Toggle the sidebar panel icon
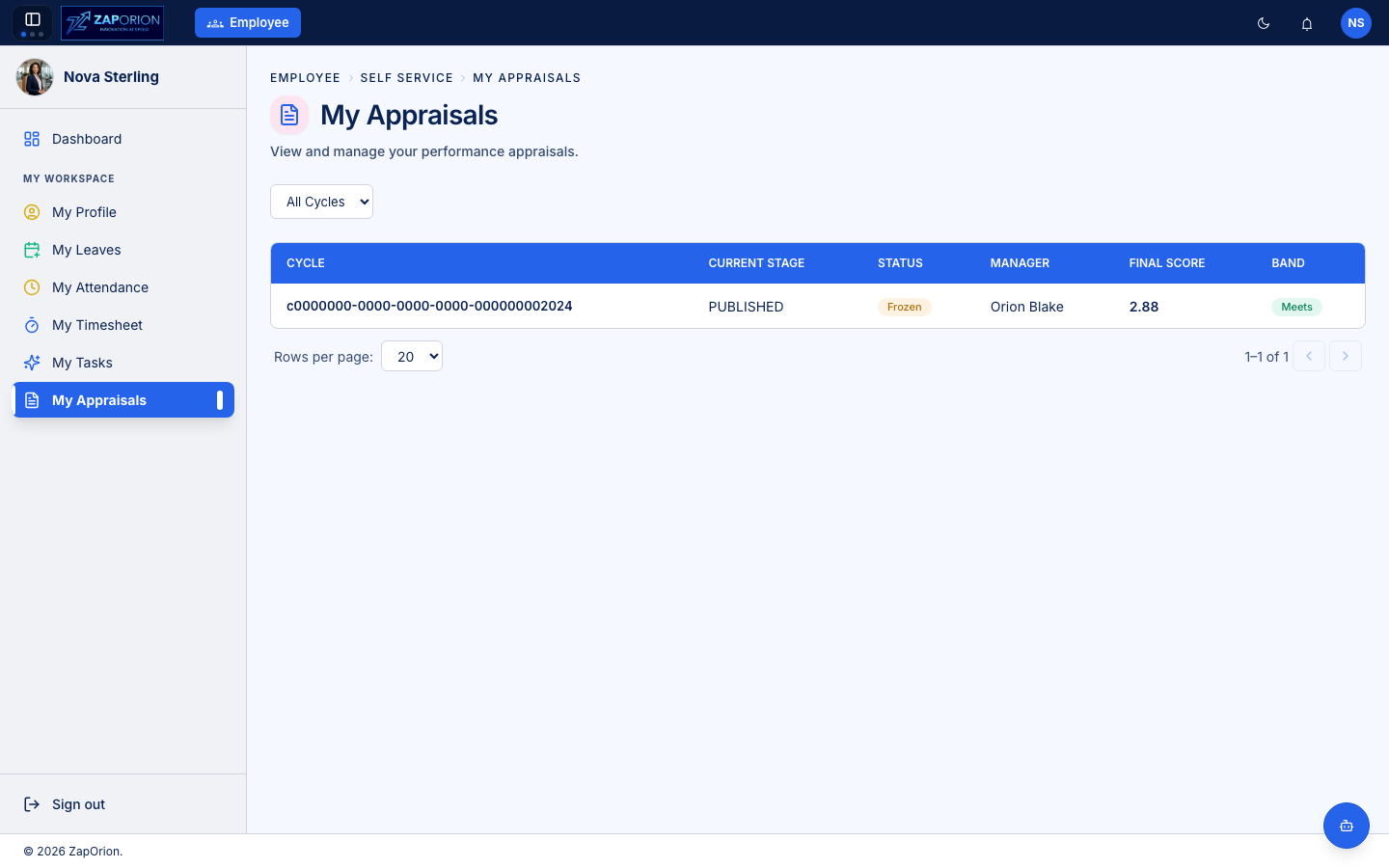Screen dimensions: 1389x868 (x=32, y=19)
